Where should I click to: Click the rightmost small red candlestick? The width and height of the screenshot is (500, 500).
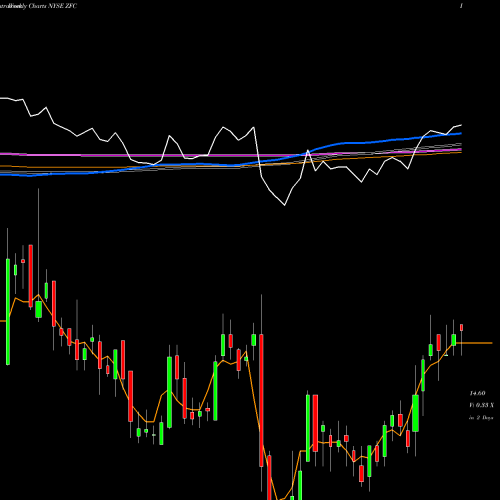pos(462,327)
